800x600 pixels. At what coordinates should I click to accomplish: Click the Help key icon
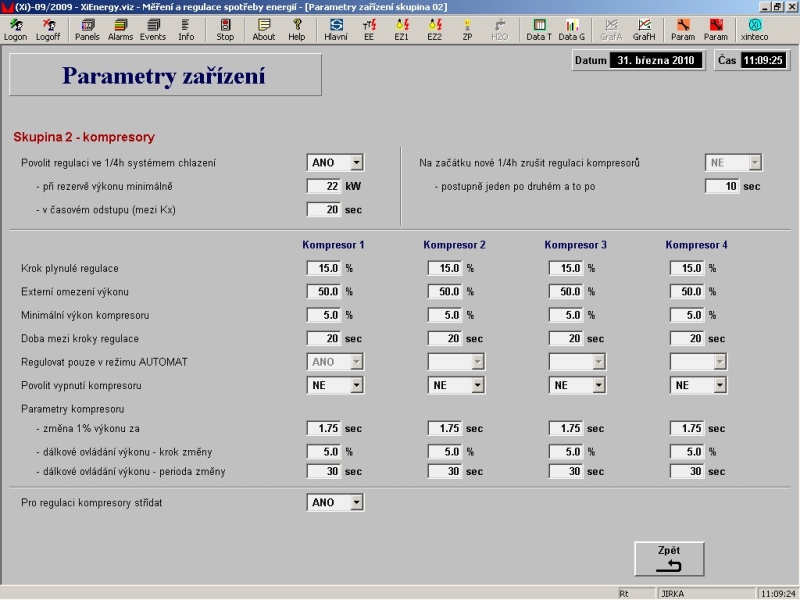coord(296,30)
